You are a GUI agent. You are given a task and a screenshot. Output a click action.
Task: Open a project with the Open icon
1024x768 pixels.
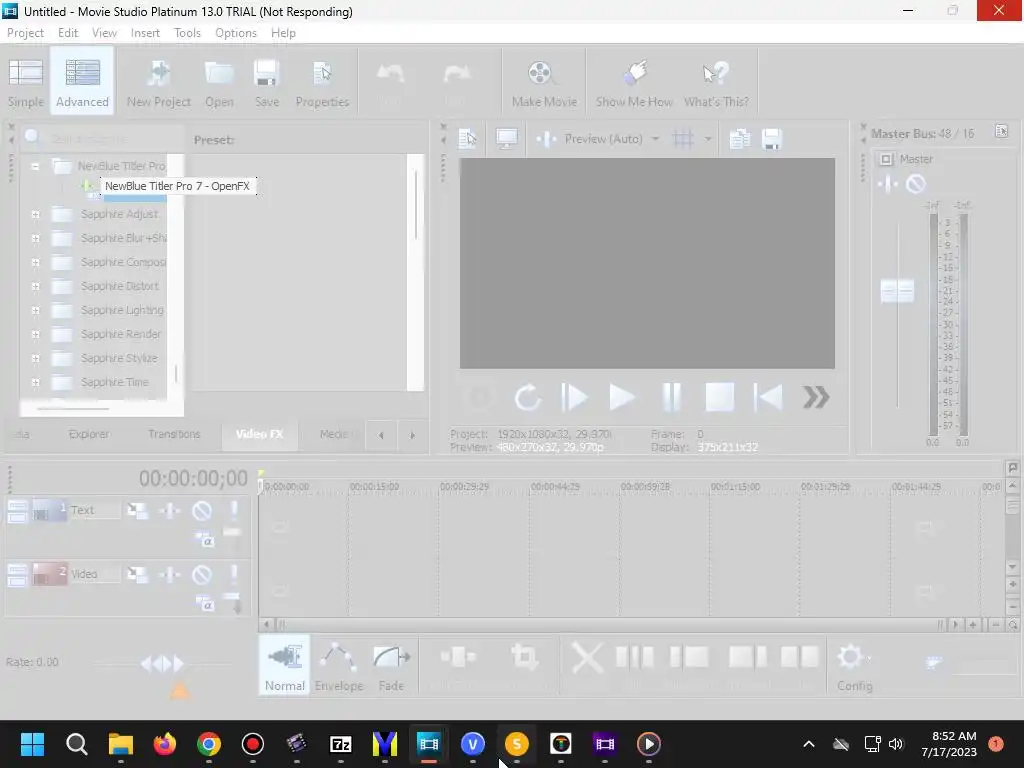219,82
